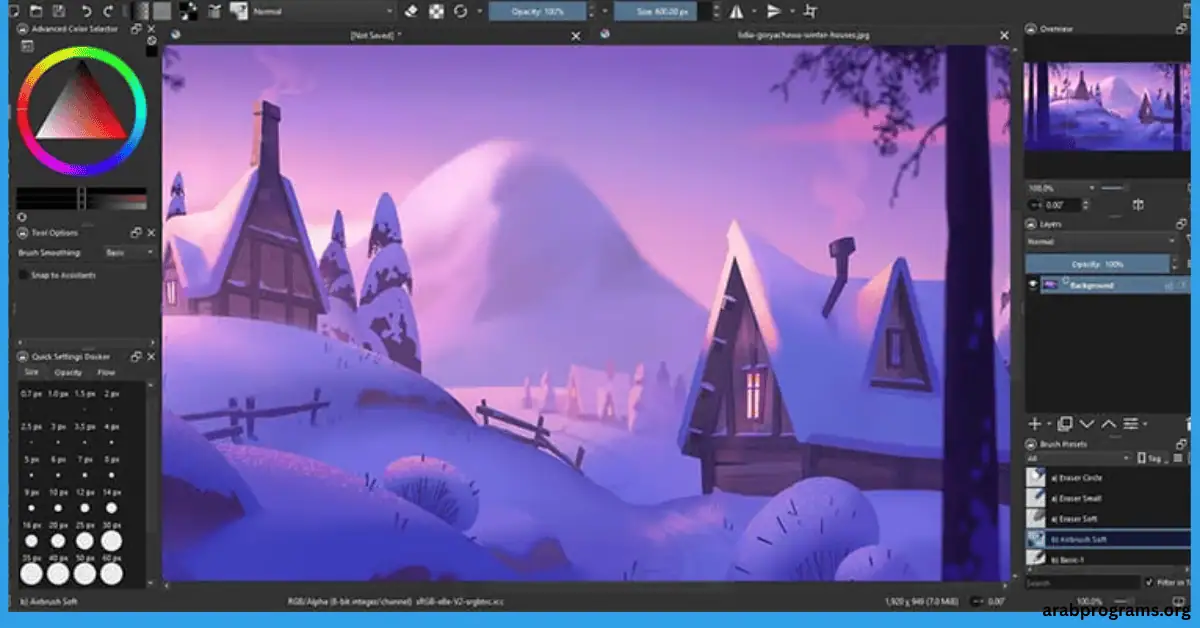The height and width of the screenshot is (628, 1200).
Task: Toggle eraser mode in toolbar
Action: coord(411,11)
